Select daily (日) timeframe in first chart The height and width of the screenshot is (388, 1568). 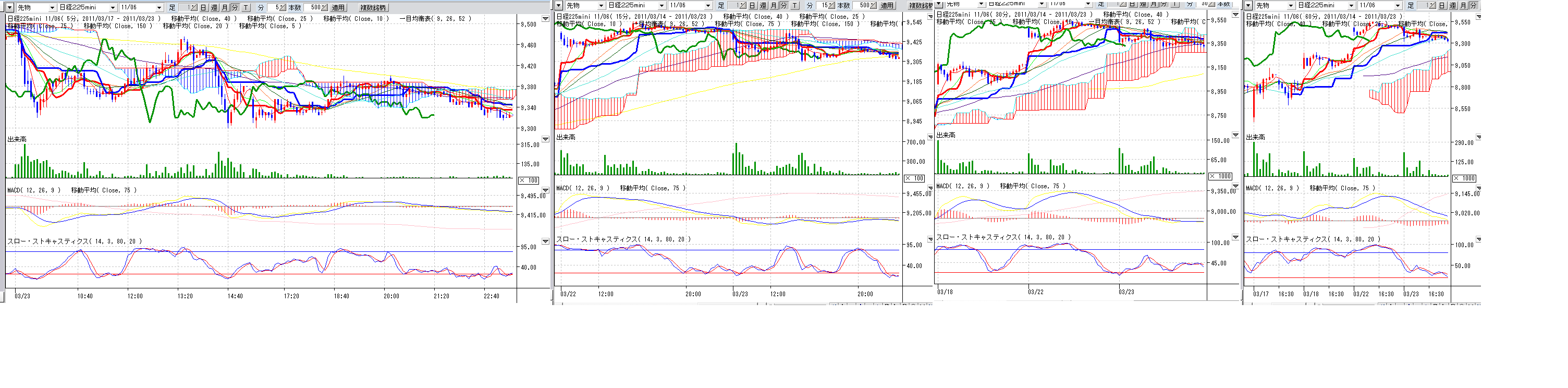coord(203,8)
